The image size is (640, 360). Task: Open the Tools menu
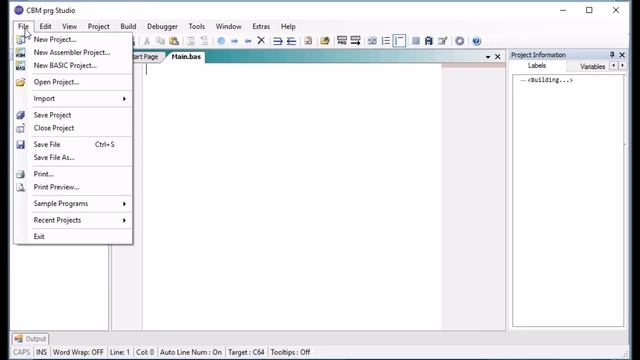point(196,27)
